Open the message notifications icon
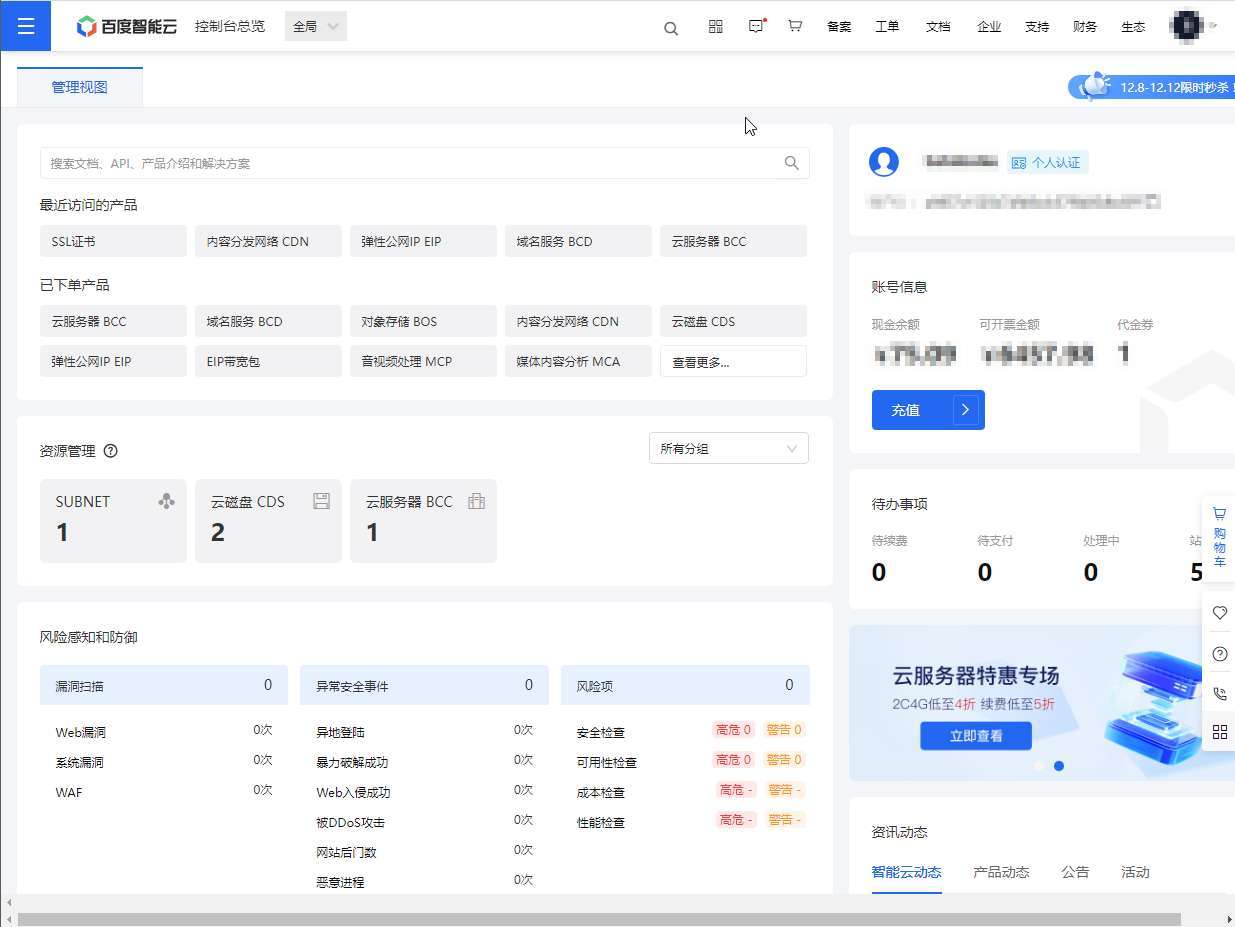 click(x=757, y=27)
